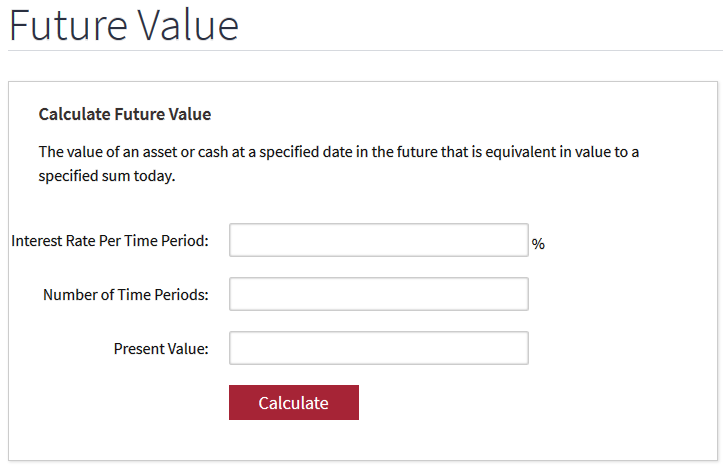Image resolution: width=723 pixels, height=467 pixels.
Task: Click the percent symbol beside the interest field
Action: 538,244
